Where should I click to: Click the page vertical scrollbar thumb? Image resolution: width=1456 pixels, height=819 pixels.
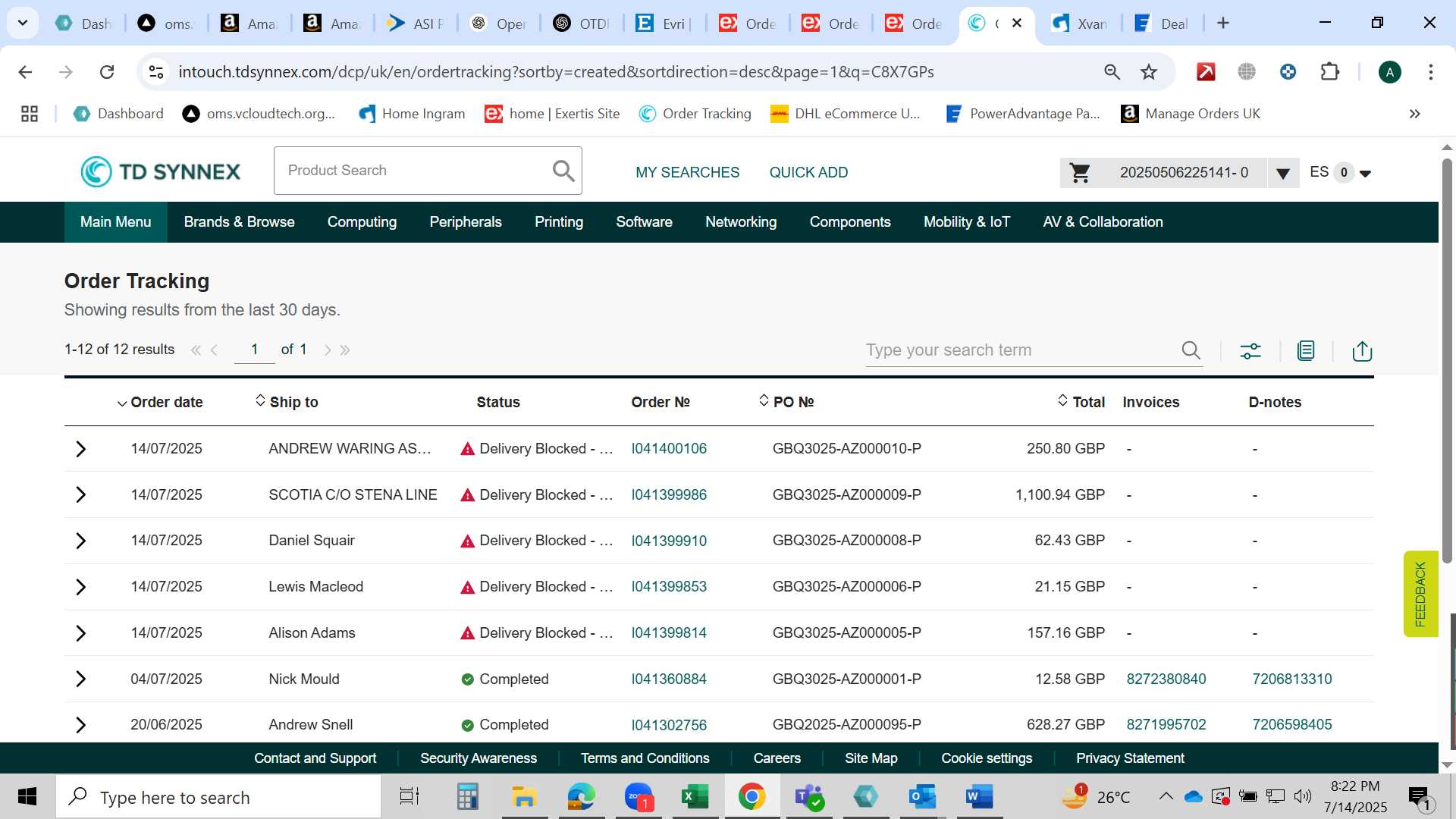1446,360
